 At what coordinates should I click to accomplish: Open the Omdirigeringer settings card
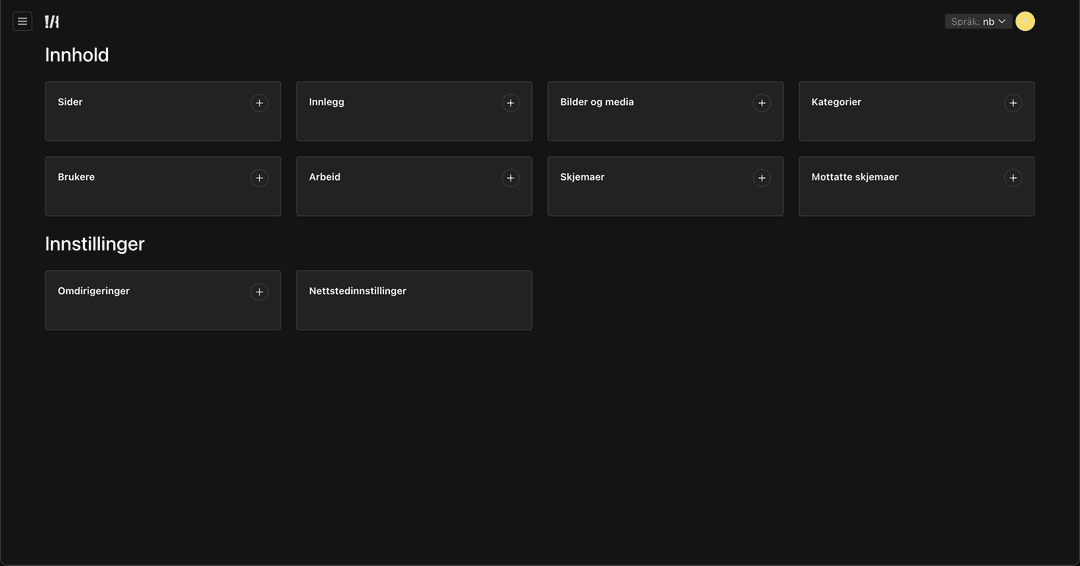pos(163,300)
